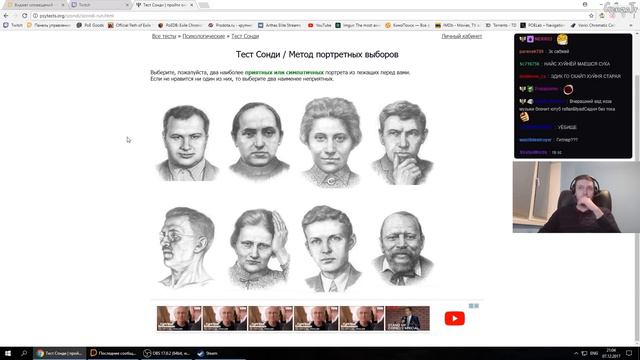The width and height of the screenshot is (640, 360).
Task: Choose the portrait of man with bald forehead
Action: click(x=258, y=141)
